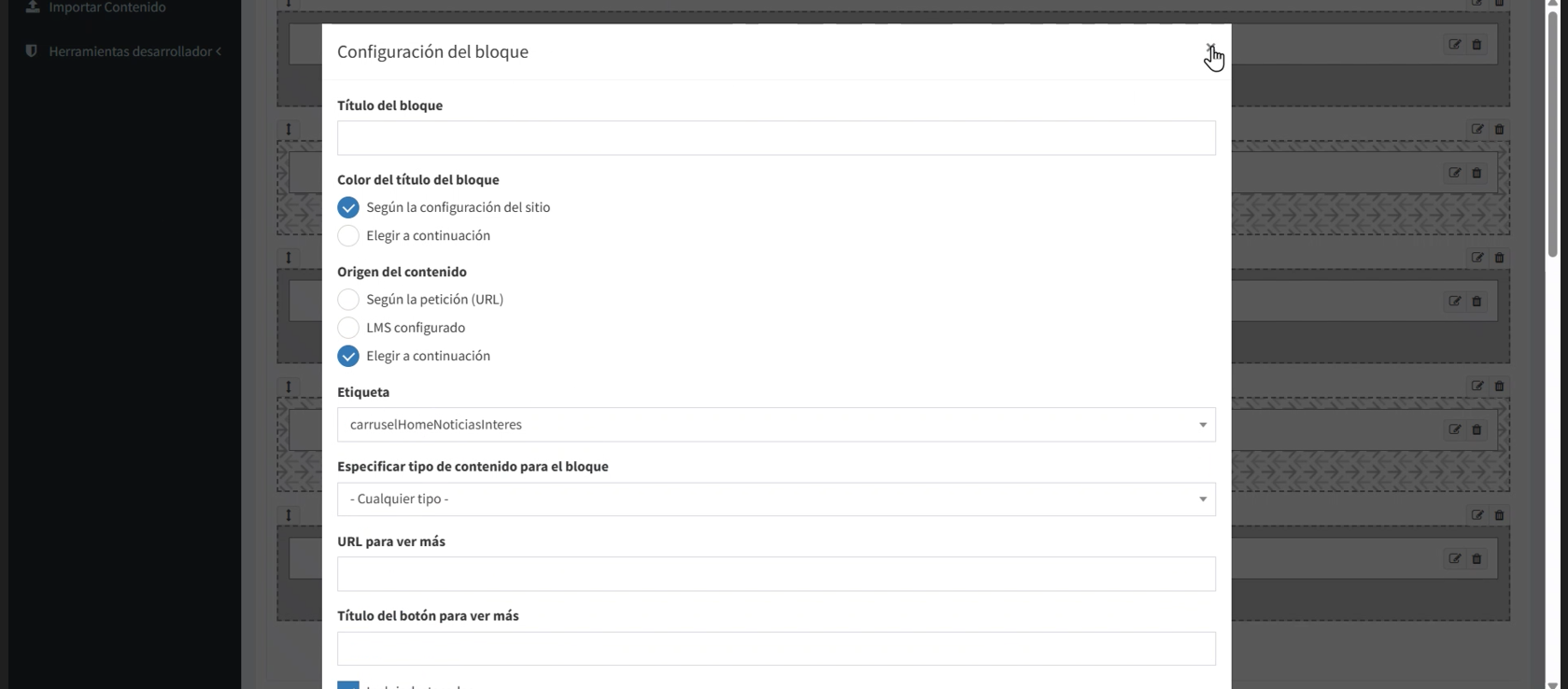Pick the 'LMS configurado' radio button

(x=348, y=328)
